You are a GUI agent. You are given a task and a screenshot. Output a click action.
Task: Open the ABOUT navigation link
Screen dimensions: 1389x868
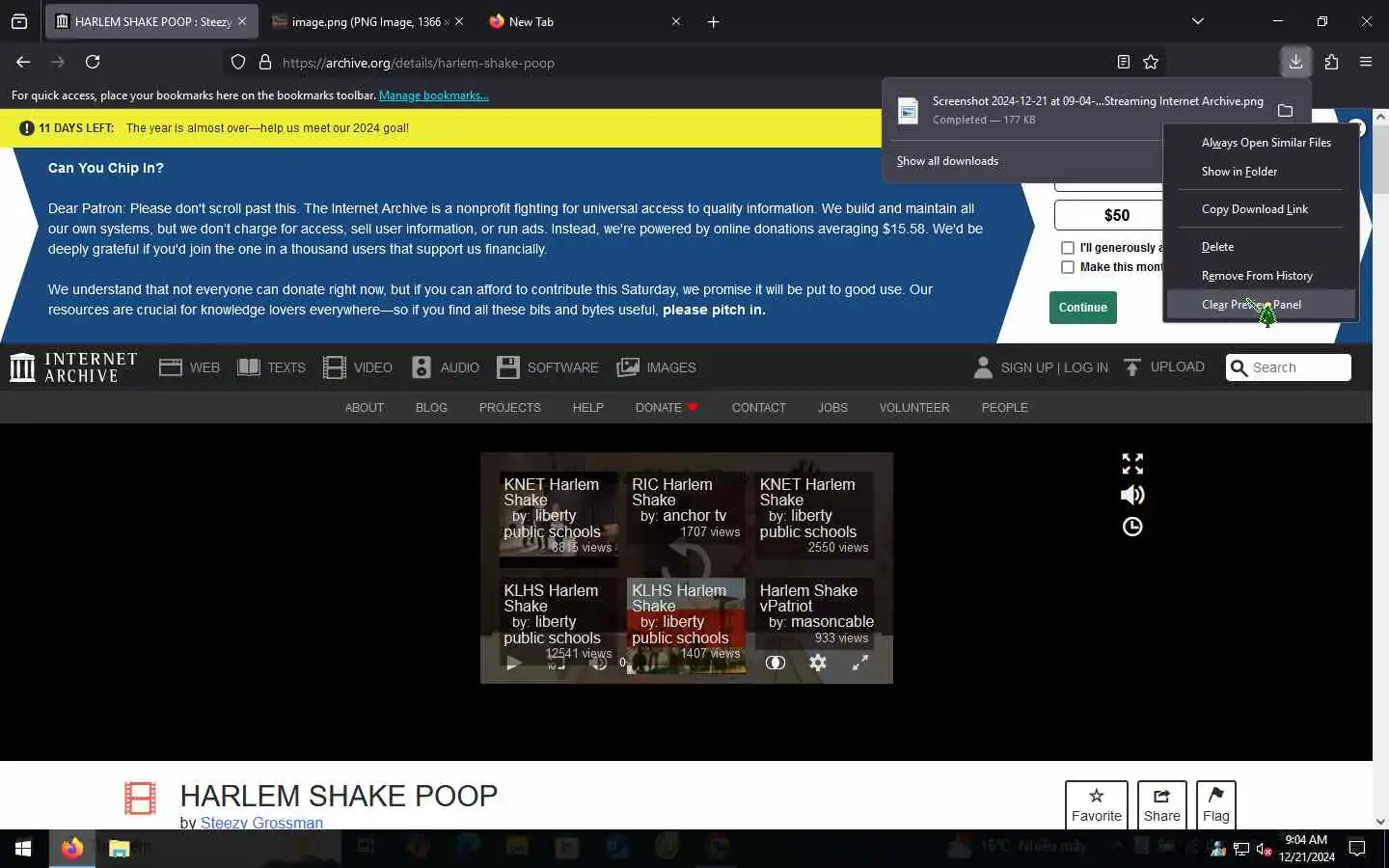[365, 408]
